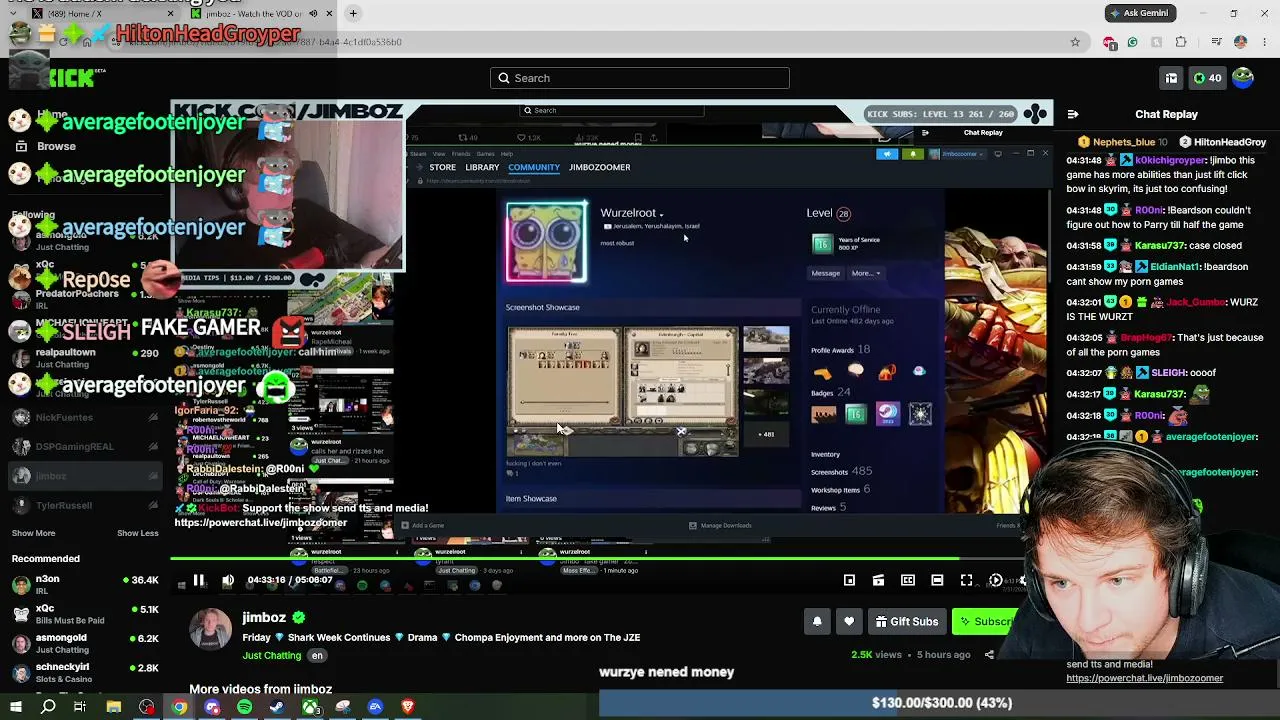1280x720 pixels.
Task: Open the EA app from the taskbar
Action: point(375,707)
